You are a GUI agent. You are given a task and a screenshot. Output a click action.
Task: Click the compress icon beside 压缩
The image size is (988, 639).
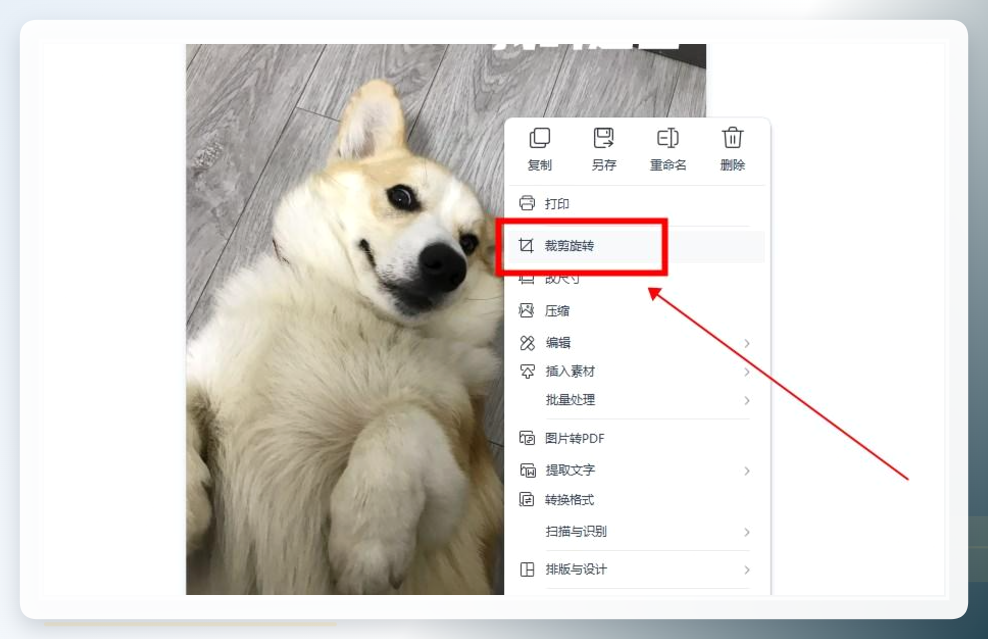point(526,310)
